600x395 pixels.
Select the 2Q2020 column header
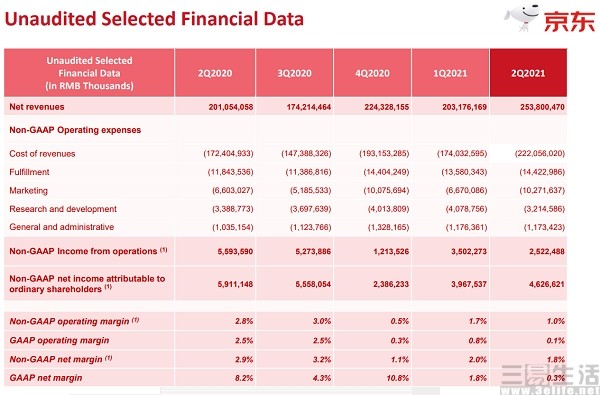coord(215,73)
